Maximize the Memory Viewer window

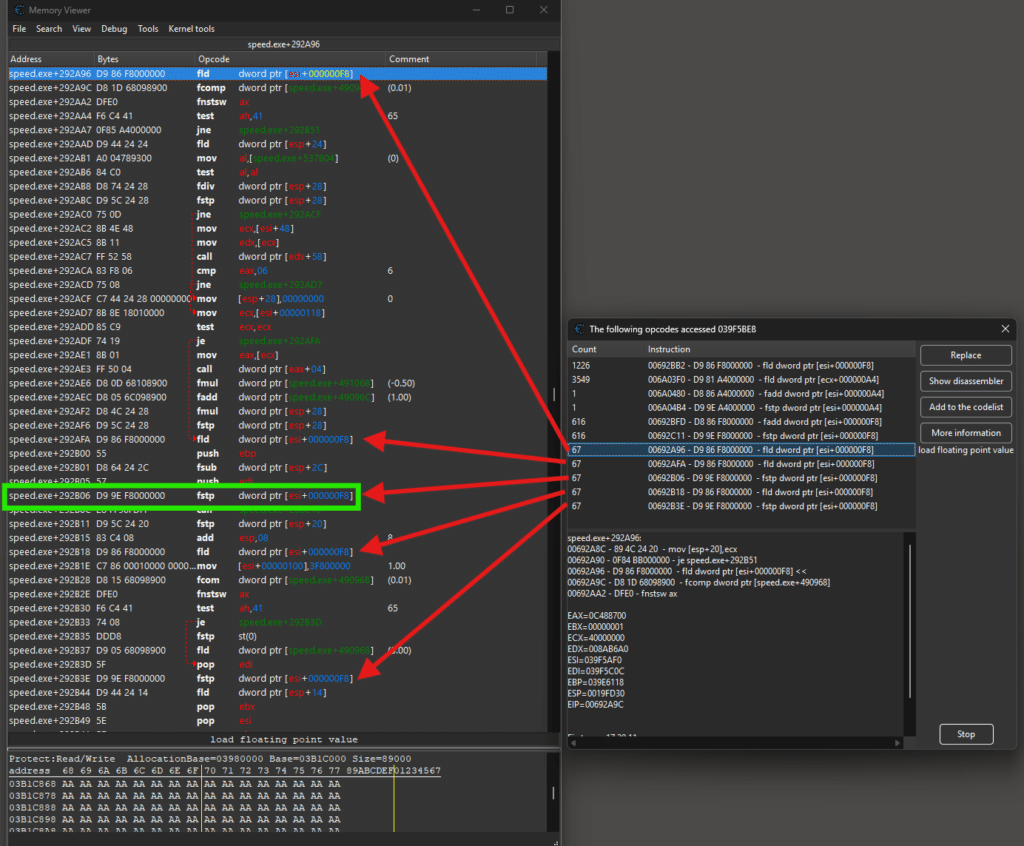[x=510, y=9]
